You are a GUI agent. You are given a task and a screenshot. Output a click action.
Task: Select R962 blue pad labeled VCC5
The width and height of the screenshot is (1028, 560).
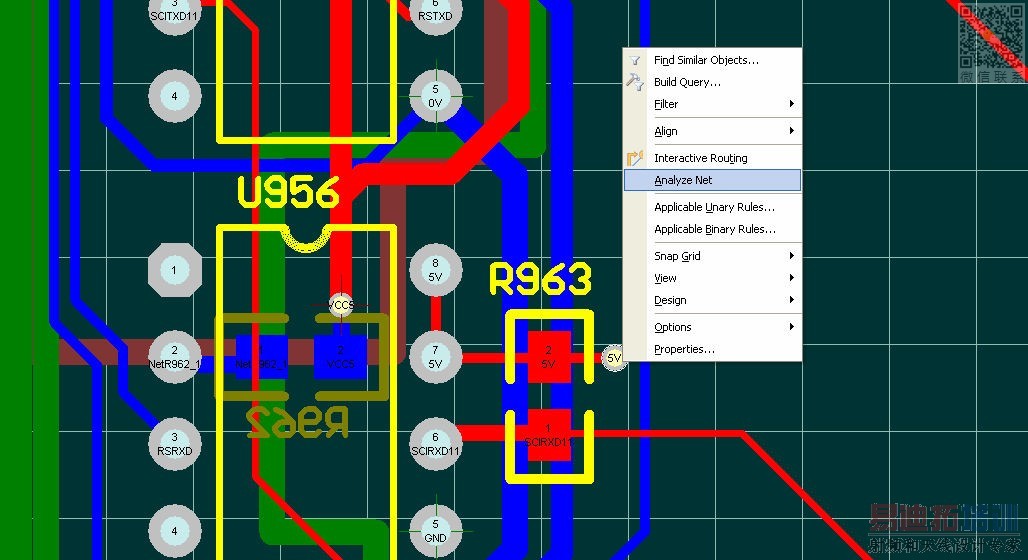click(340, 357)
